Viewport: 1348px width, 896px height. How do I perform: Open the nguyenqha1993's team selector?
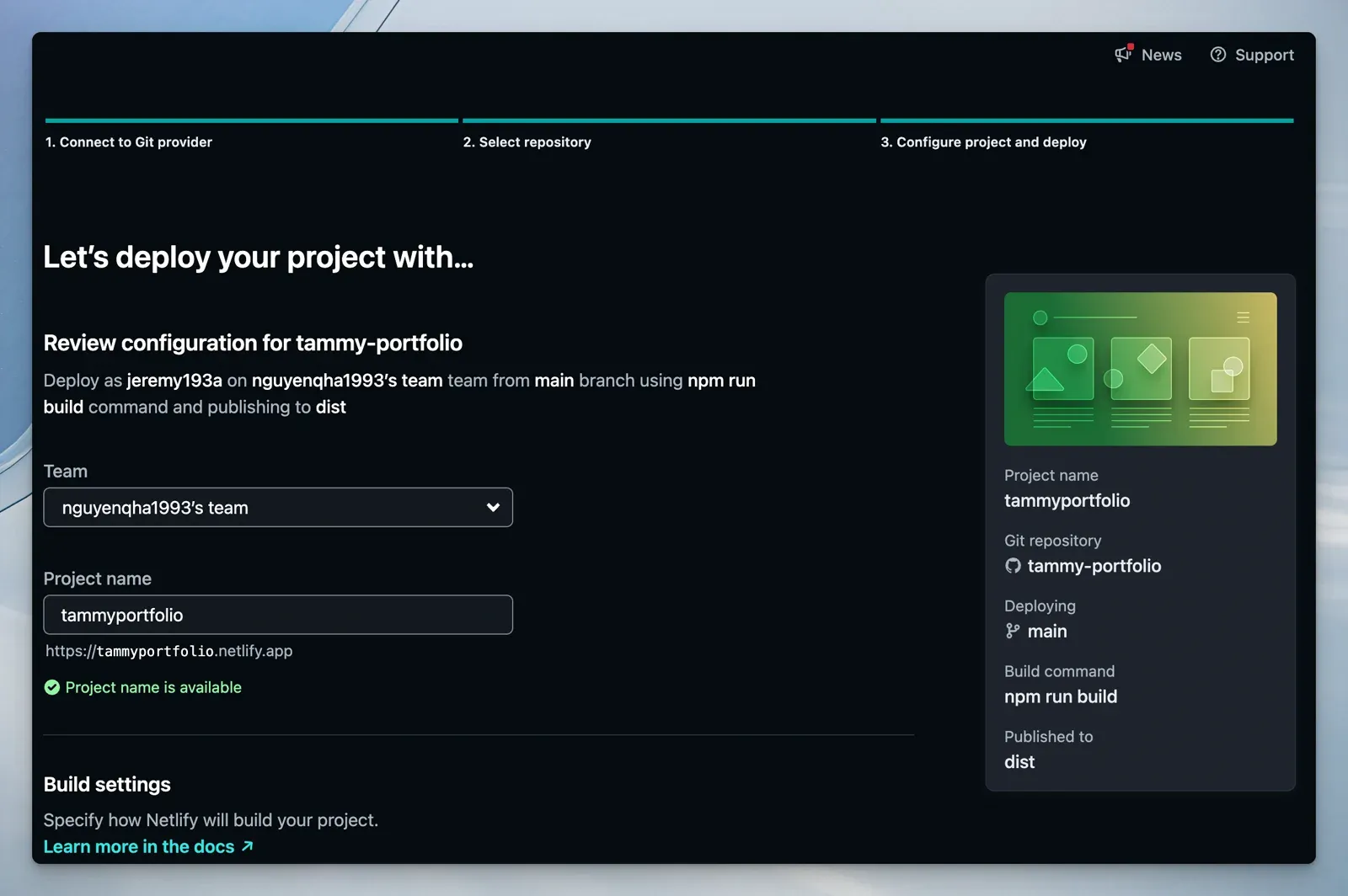pos(277,507)
